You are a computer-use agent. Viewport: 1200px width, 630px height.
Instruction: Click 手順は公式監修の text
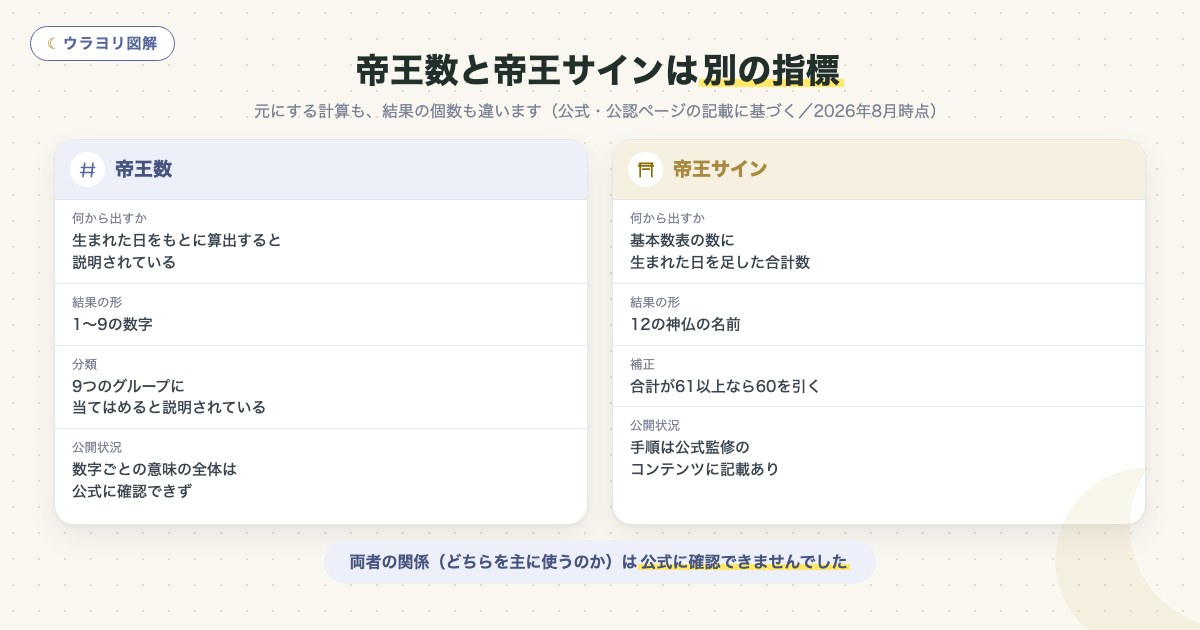[690, 446]
